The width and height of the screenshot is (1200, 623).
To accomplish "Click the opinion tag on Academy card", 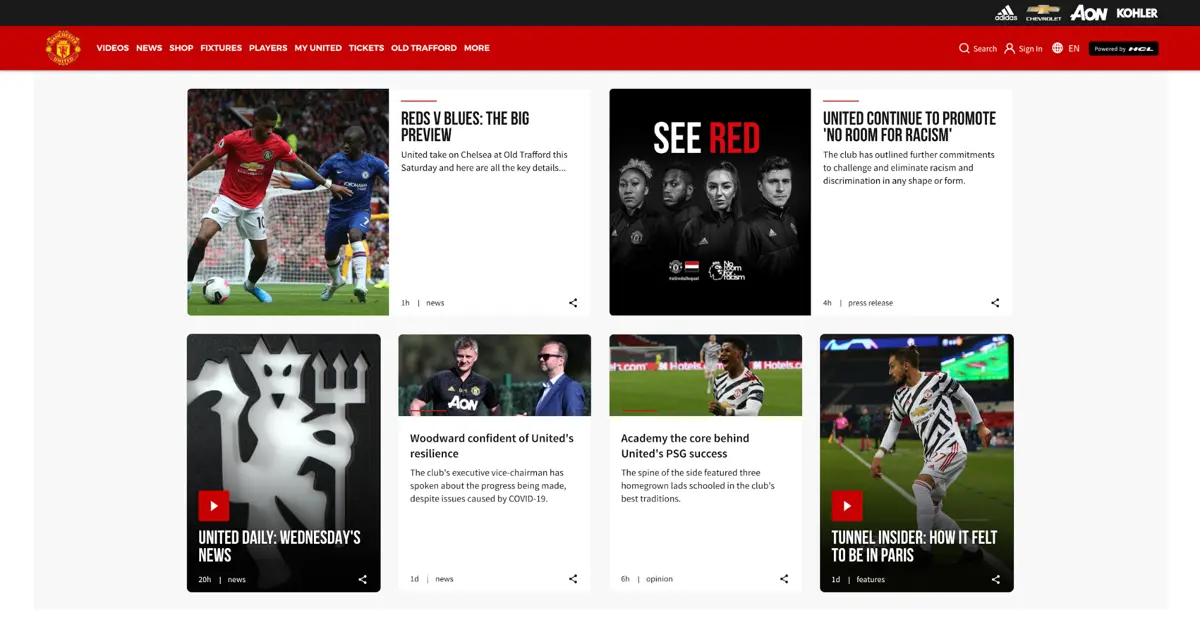I will tap(660, 579).
